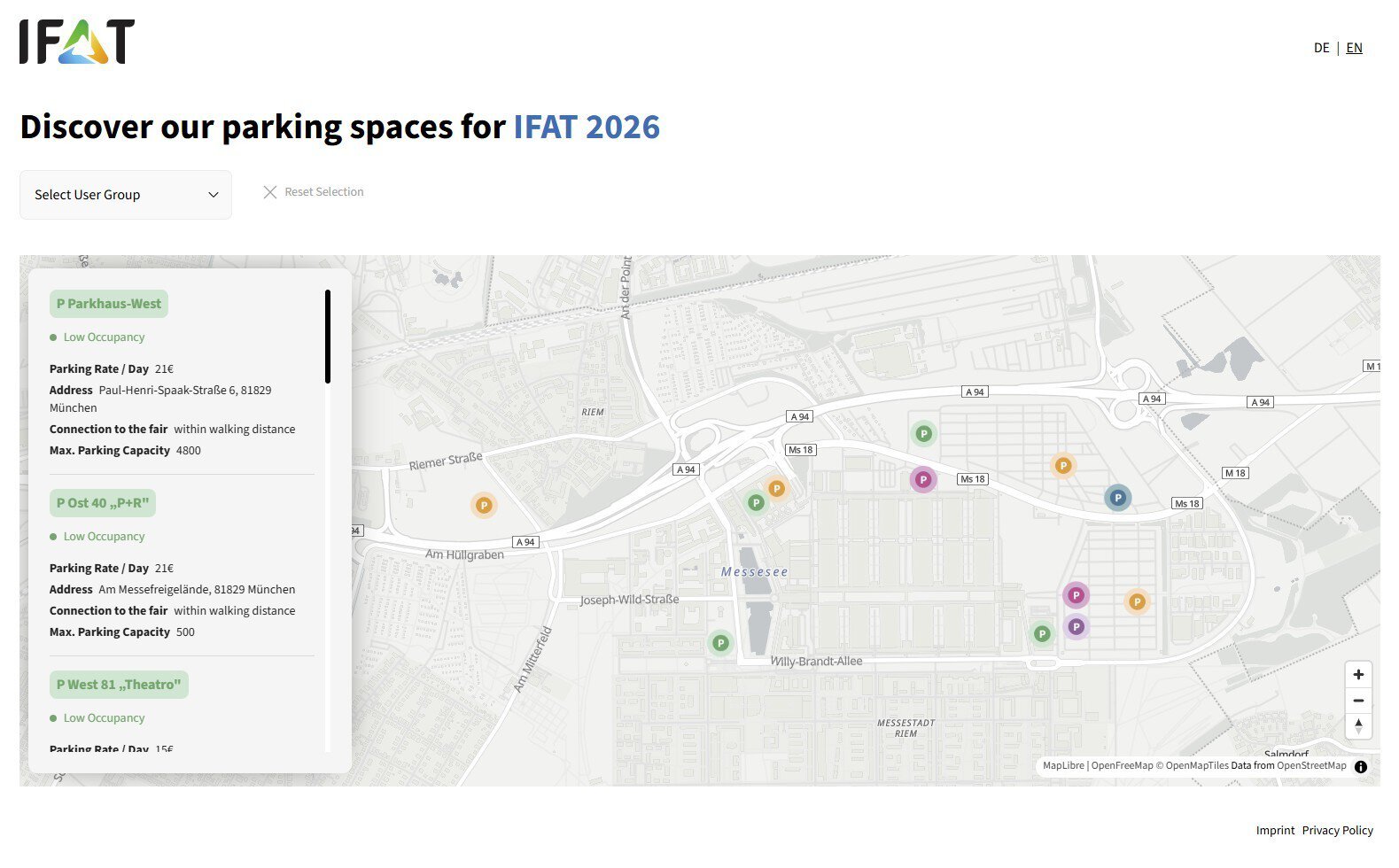Click Max. Parking Capacity 500 value
Viewport: 1399px width, 868px height.
pos(185,632)
